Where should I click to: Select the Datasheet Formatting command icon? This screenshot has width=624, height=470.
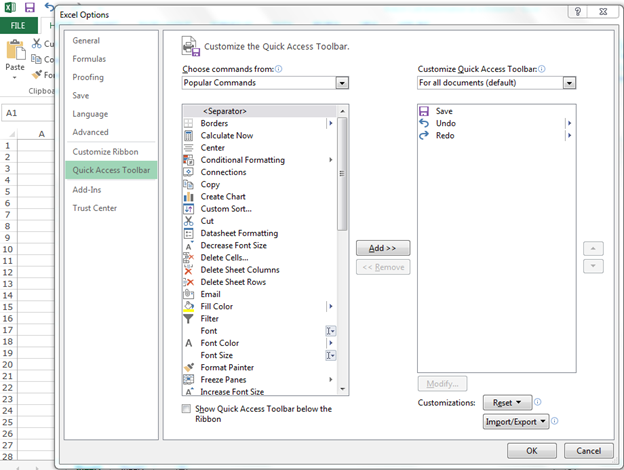(x=188, y=233)
